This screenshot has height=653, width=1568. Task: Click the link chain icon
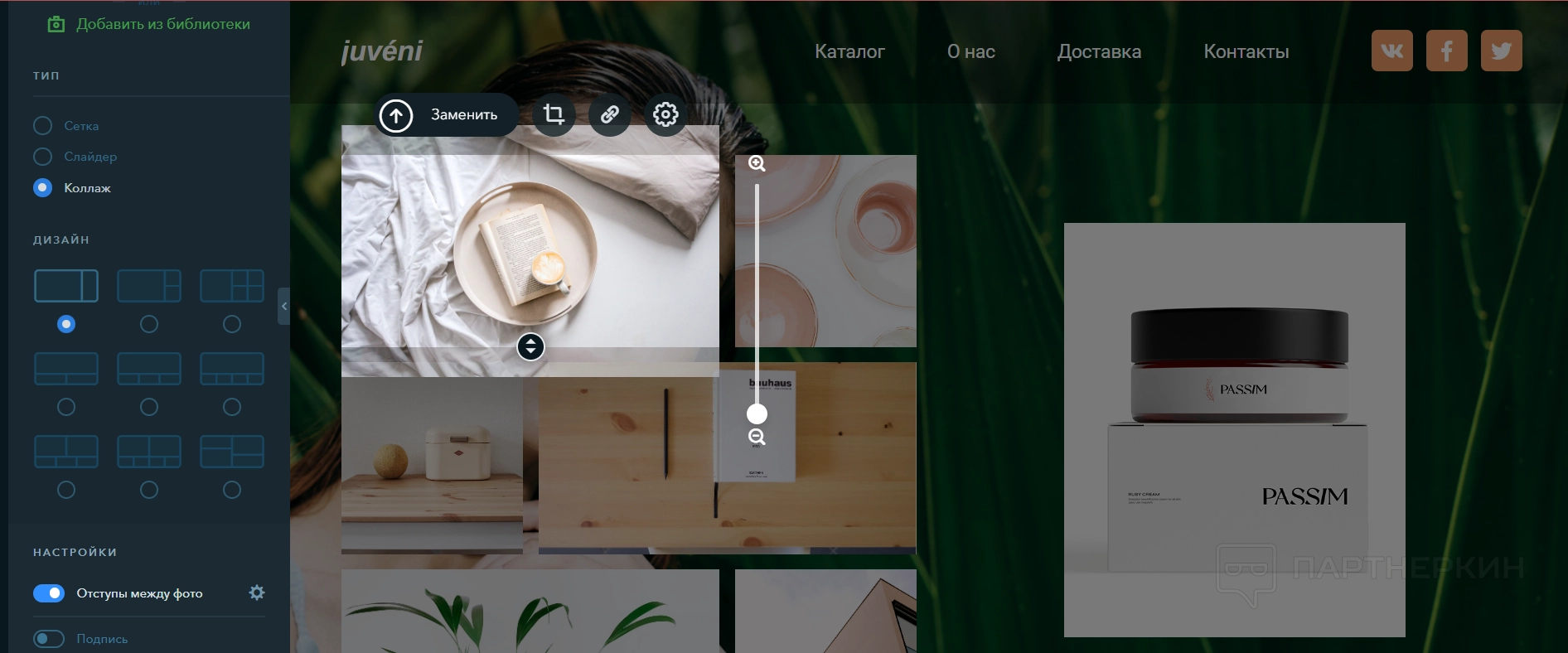pos(610,114)
